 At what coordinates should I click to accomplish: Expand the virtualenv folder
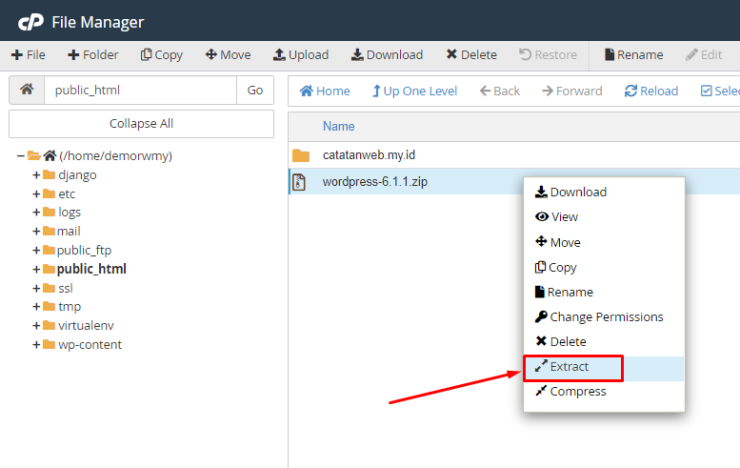[x=36, y=326]
